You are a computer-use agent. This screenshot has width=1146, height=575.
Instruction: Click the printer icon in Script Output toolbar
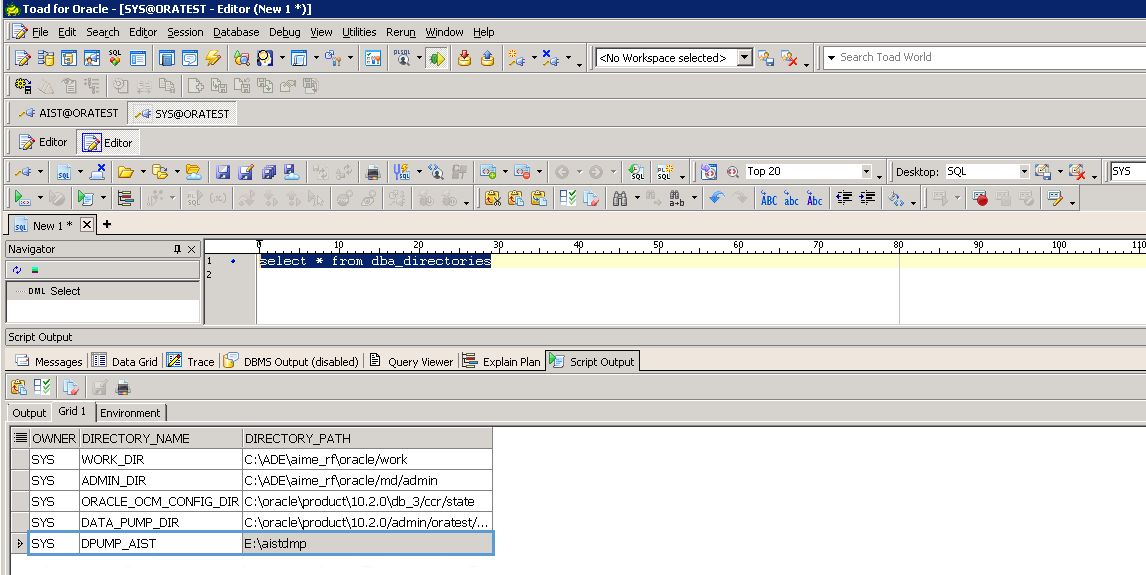pyautogui.click(x=122, y=387)
